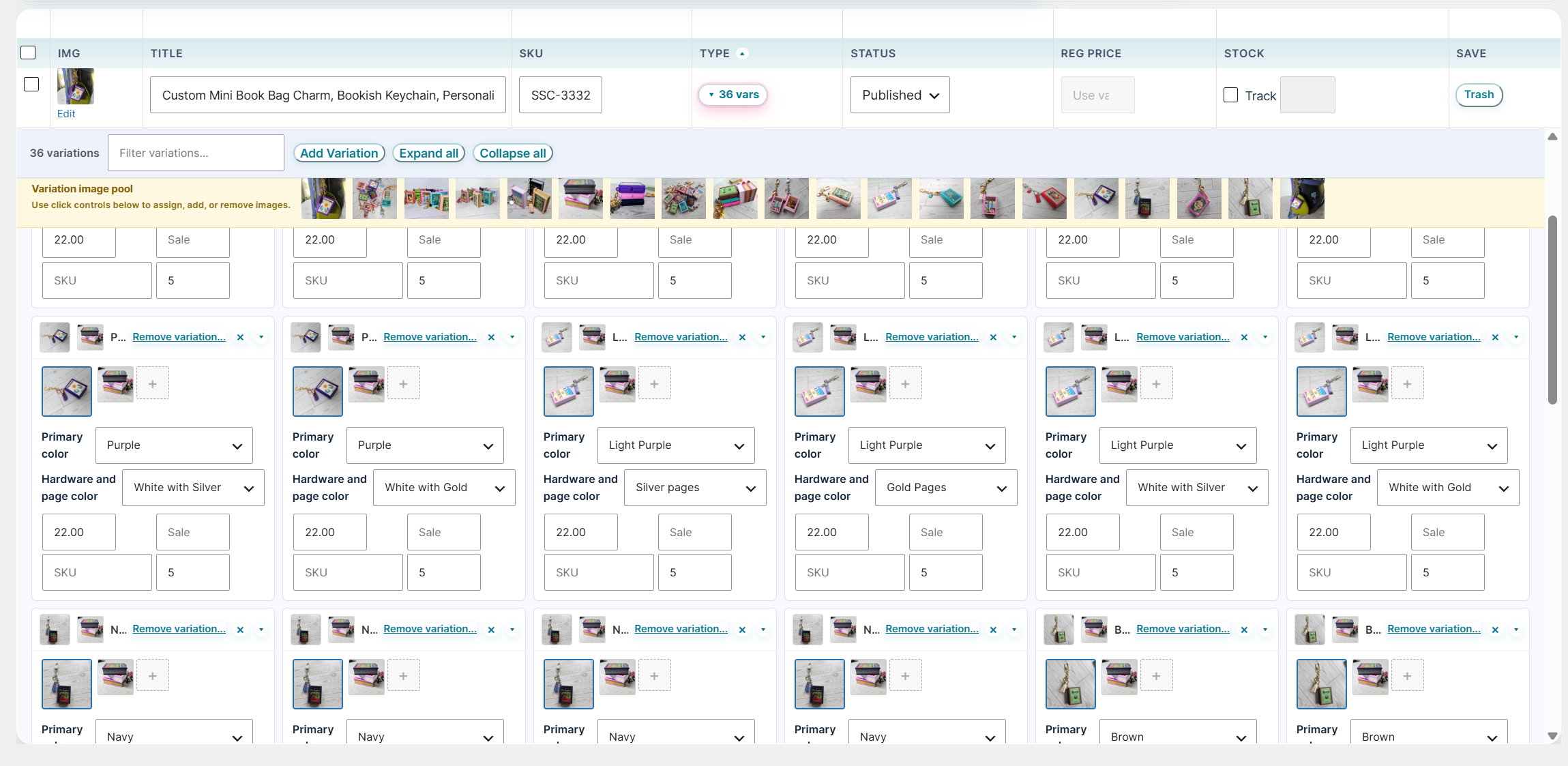The width and height of the screenshot is (1568, 766).
Task: Click the X icon on Light Purple White with Gold card
Action: [x=1495, y=337]
